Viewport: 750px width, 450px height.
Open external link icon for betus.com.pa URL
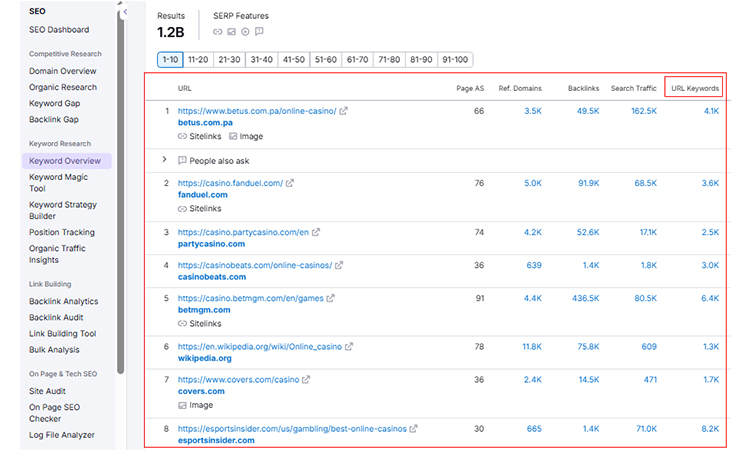(x=343, y=111)
